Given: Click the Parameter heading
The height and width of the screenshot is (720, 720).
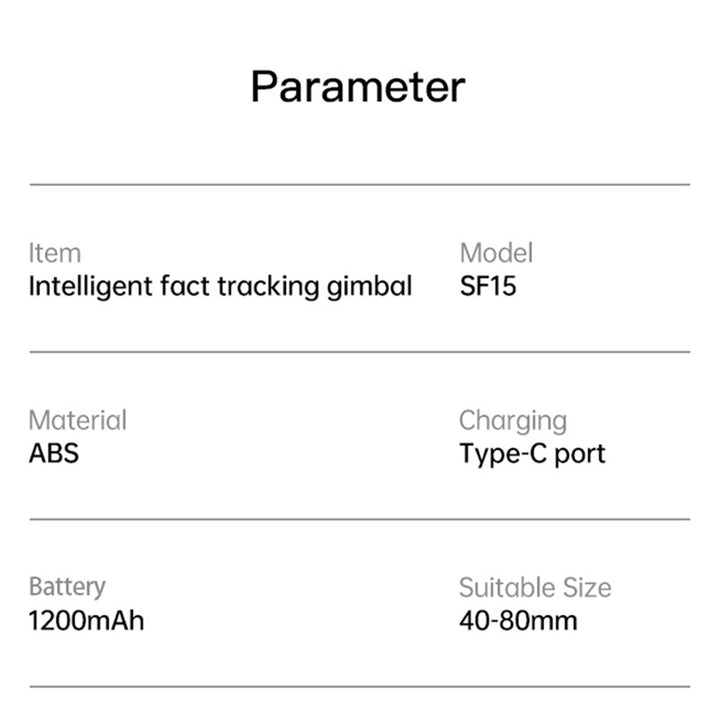Looking at the screenshot, I should (x=358, y=87).
